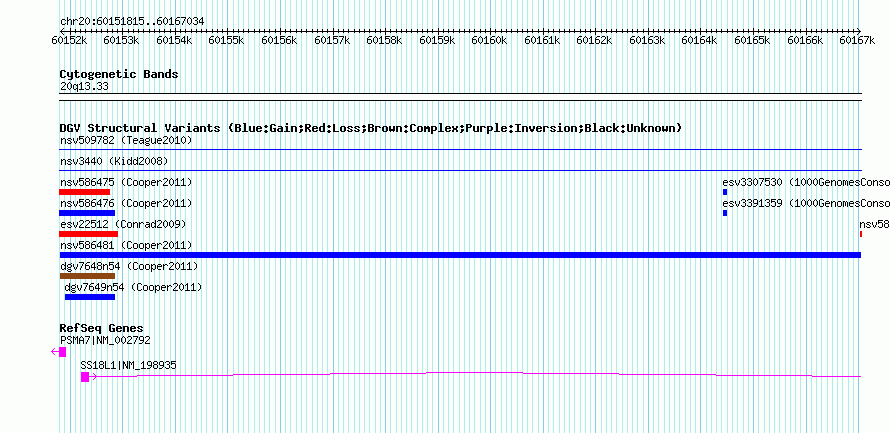Click PSMA7|NM_002792 gene label

pyautogui.click(x=105, y=340)
